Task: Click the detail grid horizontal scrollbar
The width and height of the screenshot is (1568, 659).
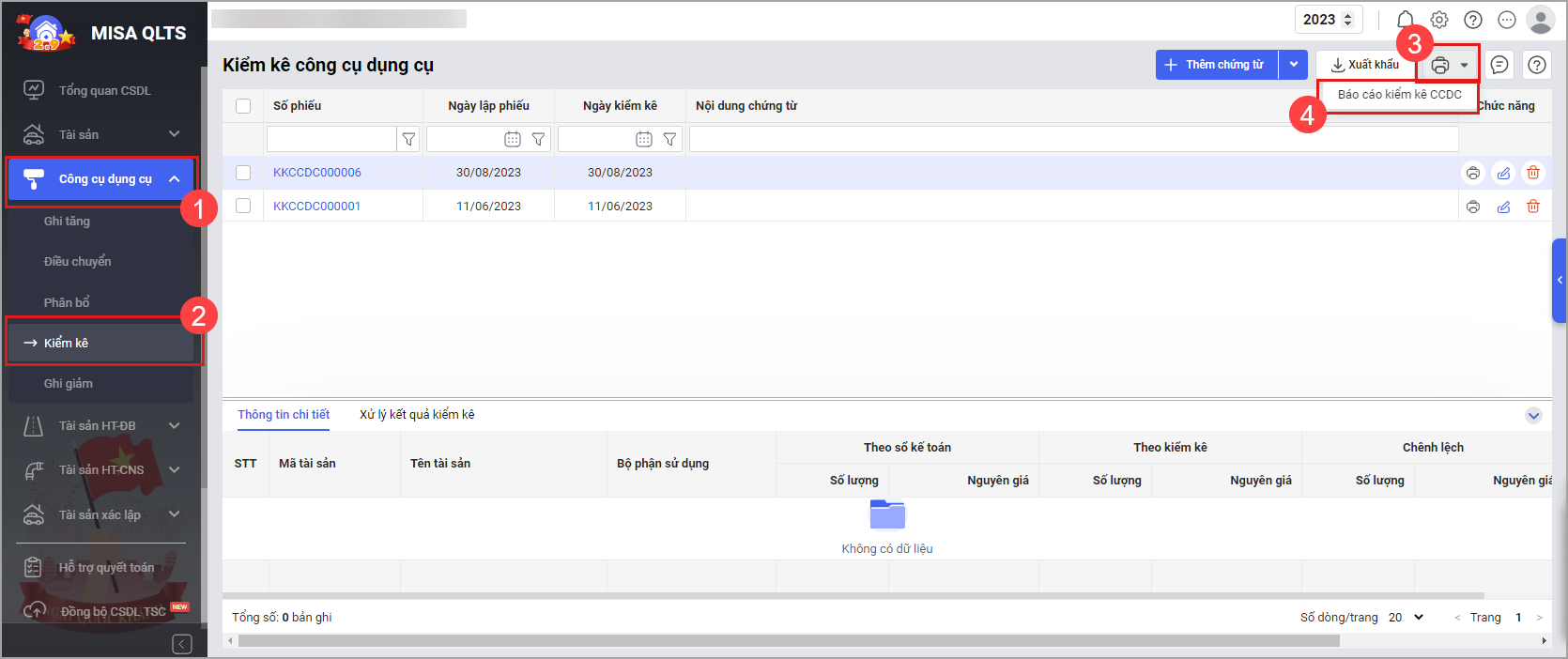Action: (853, 595)
